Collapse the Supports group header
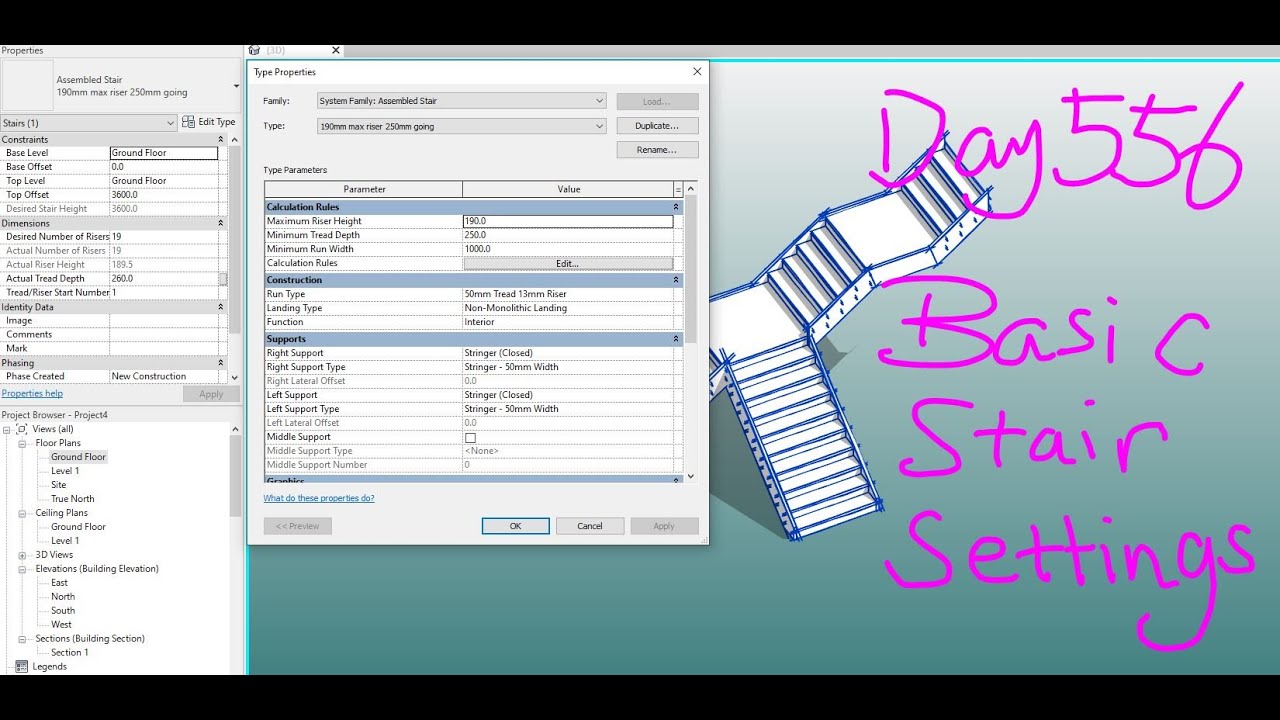Screen dimensions: 1280x720 (x=676, y=339)
